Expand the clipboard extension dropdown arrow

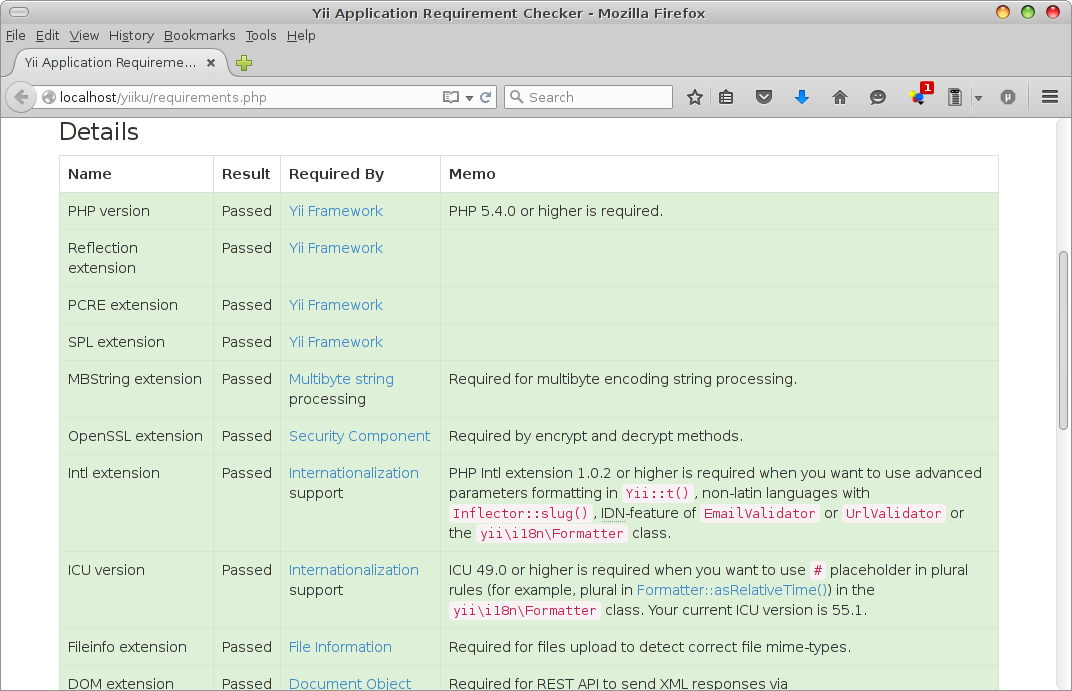point(978,98)
